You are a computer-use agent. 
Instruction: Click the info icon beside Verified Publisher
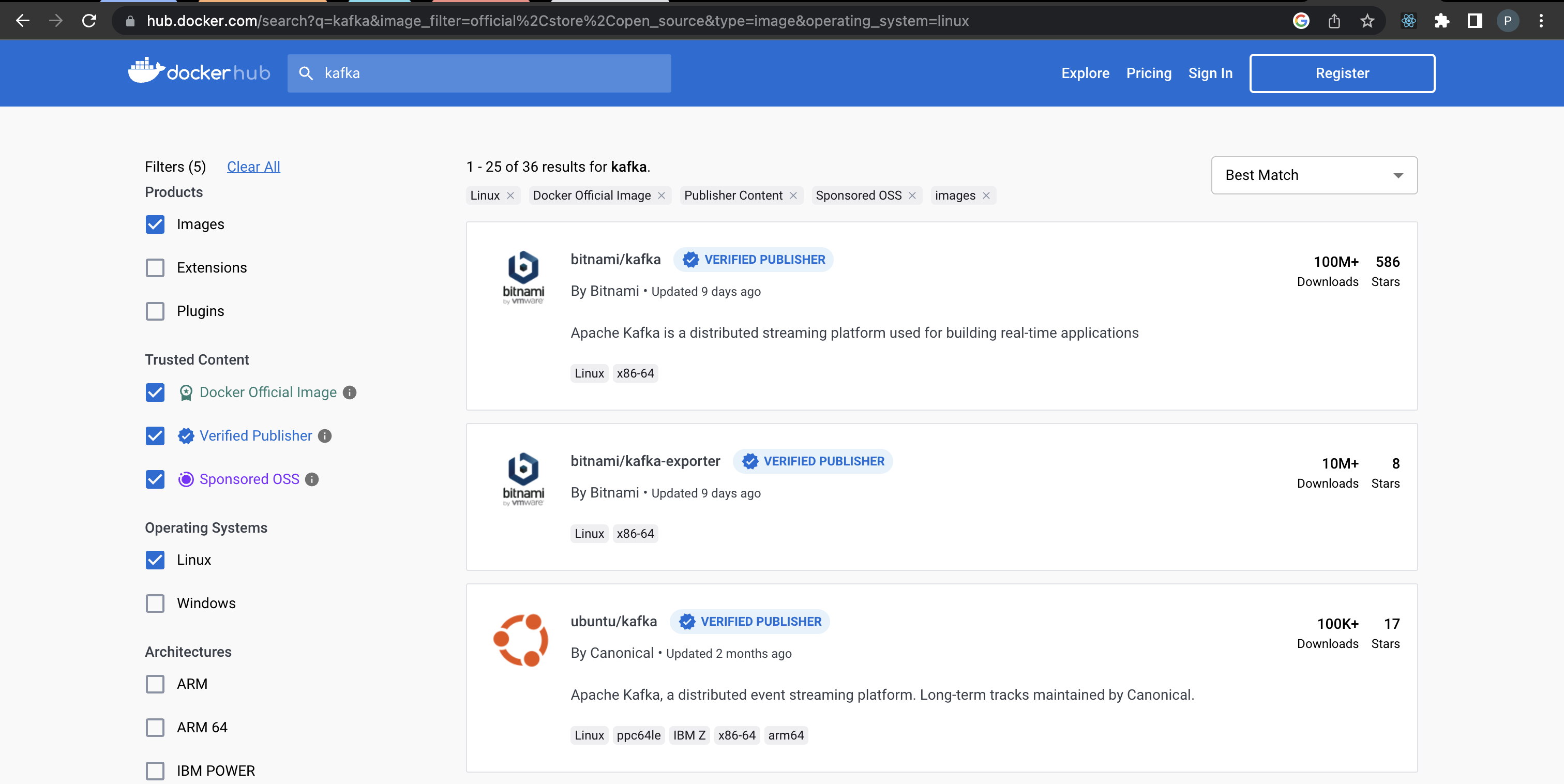click(x=325, y=436)
